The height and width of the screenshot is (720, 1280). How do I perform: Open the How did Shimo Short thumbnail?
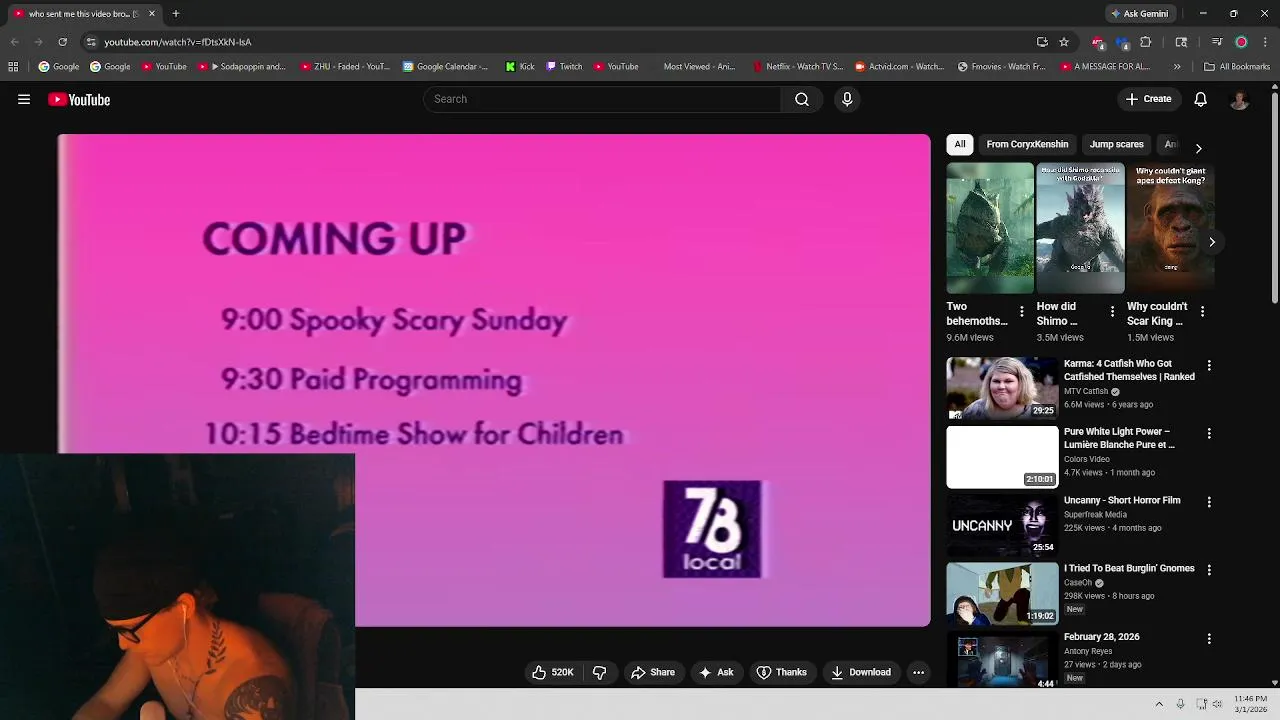(x=1080, y=228)
